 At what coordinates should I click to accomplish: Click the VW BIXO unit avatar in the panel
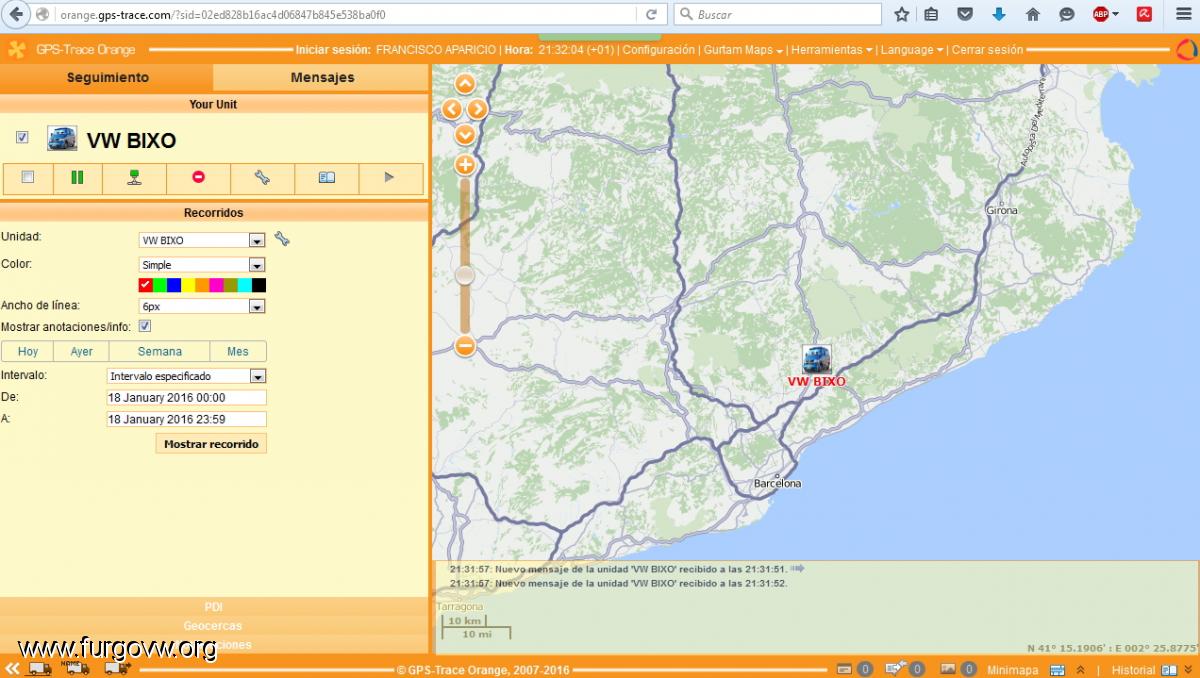[x=62, y=139]
